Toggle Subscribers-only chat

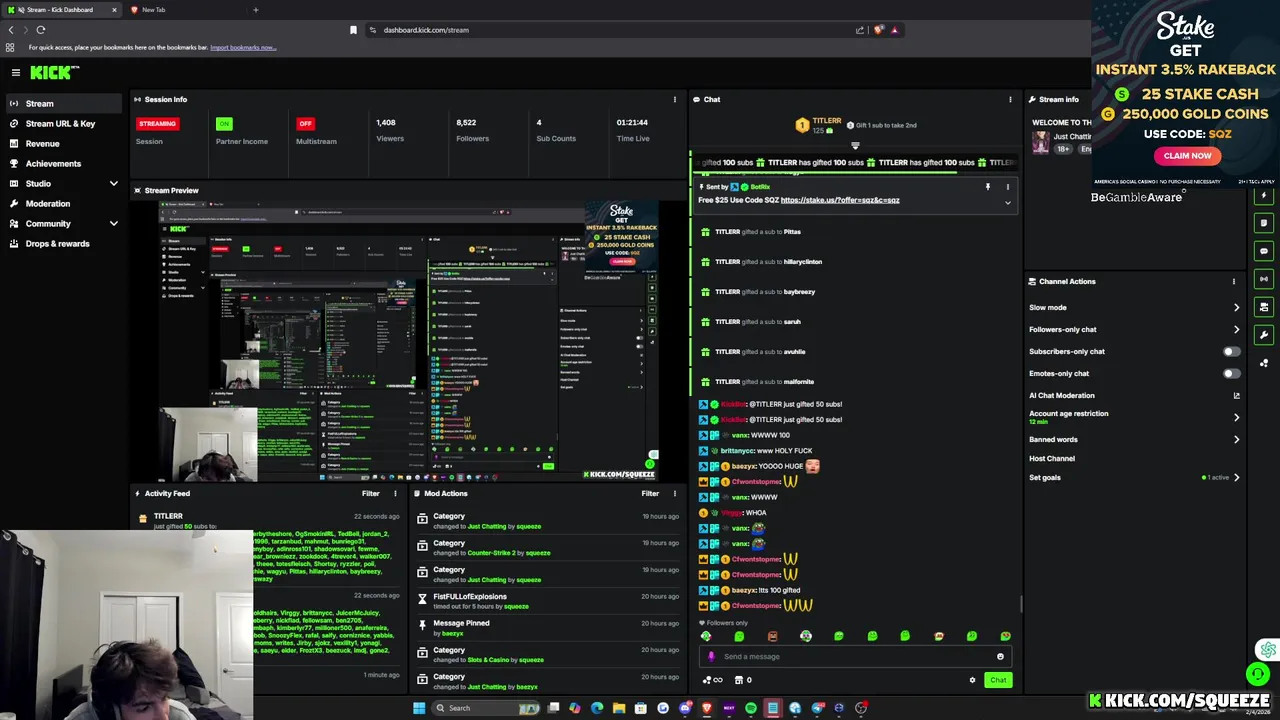pos(1231,351)
